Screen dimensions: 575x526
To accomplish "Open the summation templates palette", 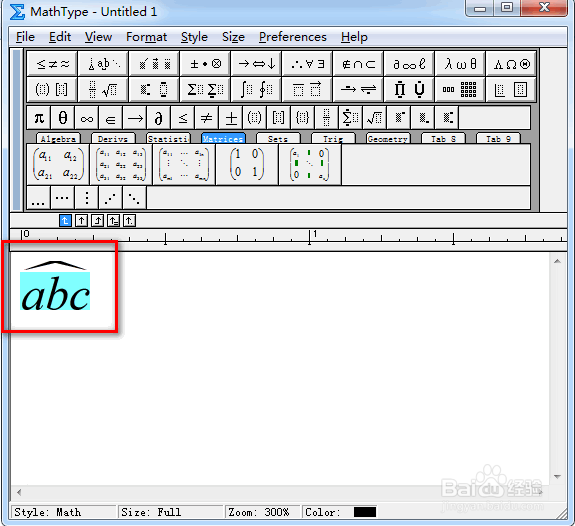I will tap(205, 89).
